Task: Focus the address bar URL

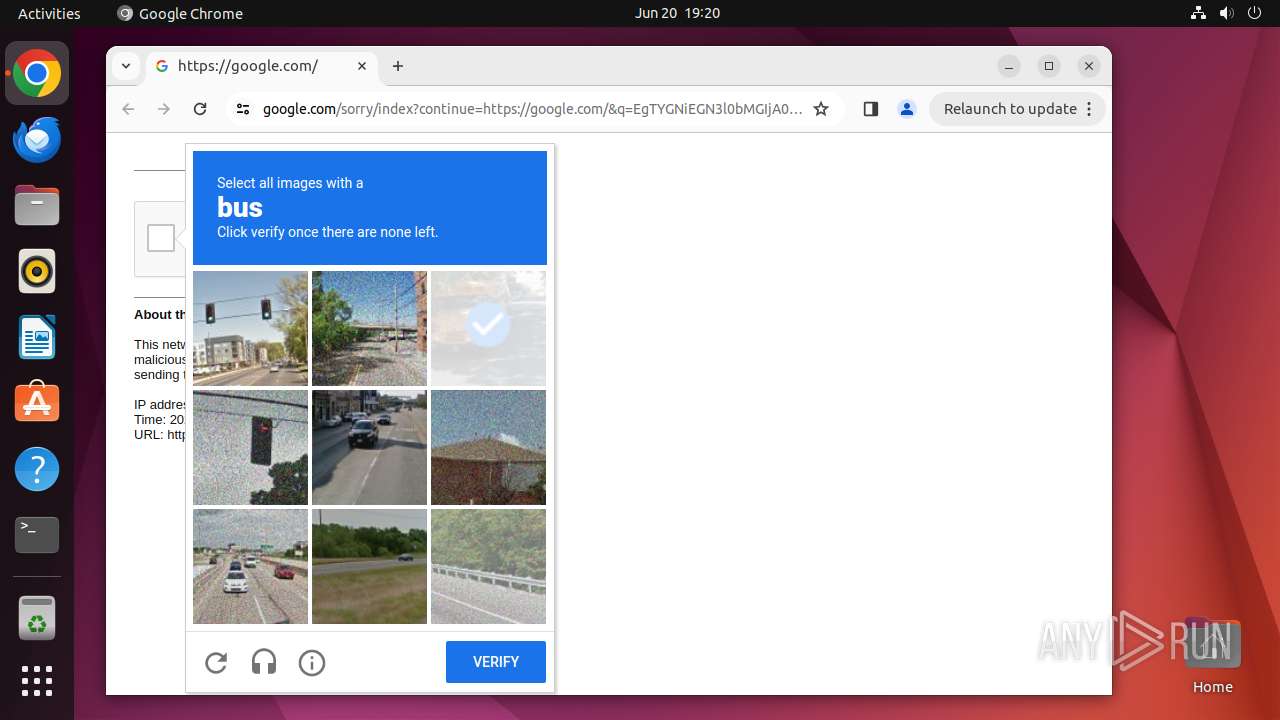Action: click(532, 109)
